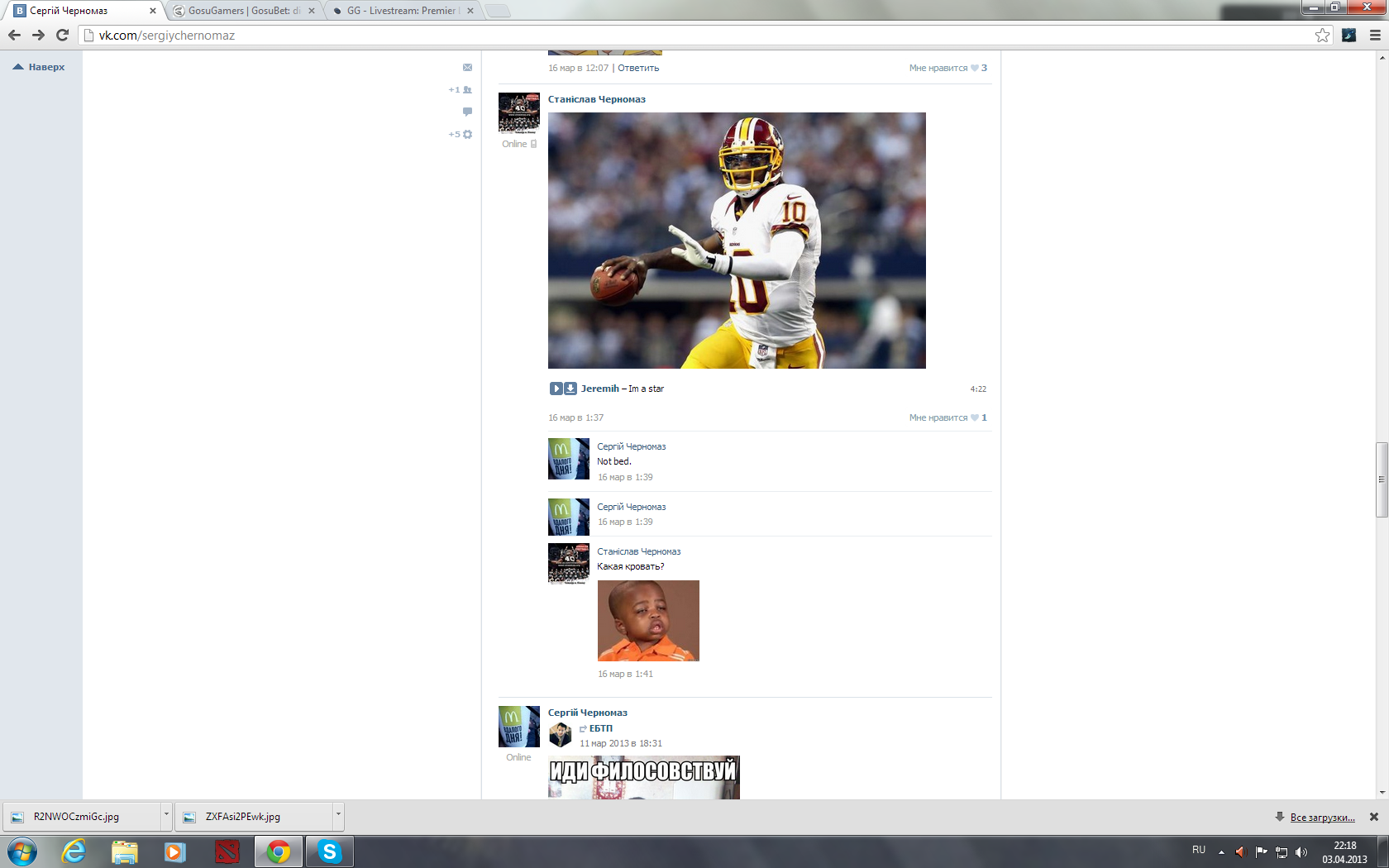Like the post dated 16 мар в 12:07

(x=947, y=68)
